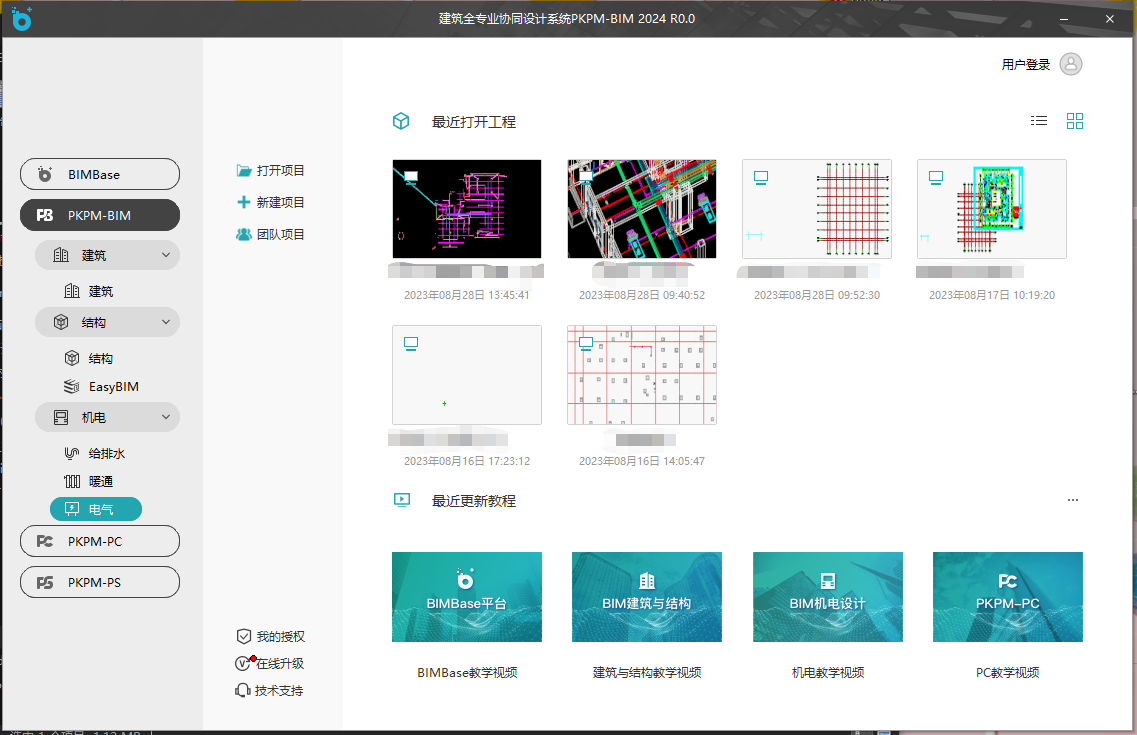Open project dated 2023年08月16日 14:05:47
Viewport: 1137px width, 735px height.
[642, 375]
